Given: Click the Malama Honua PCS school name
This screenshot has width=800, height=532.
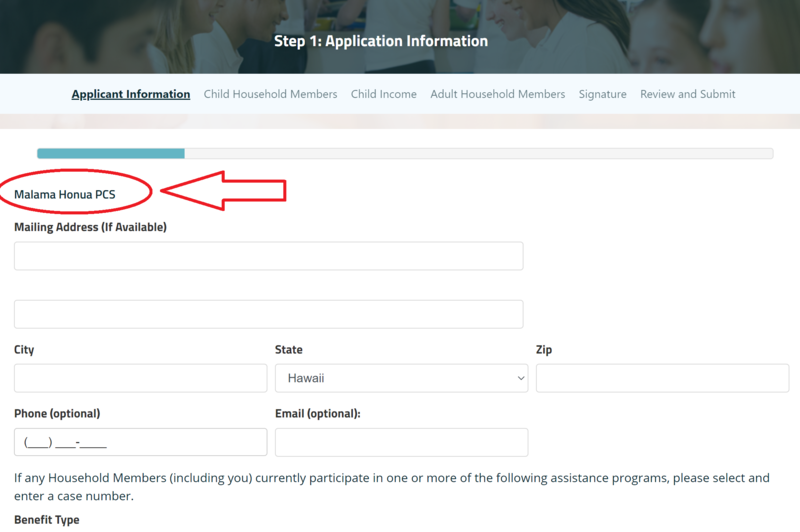Looking at the screenshot, I should point(65,193).
